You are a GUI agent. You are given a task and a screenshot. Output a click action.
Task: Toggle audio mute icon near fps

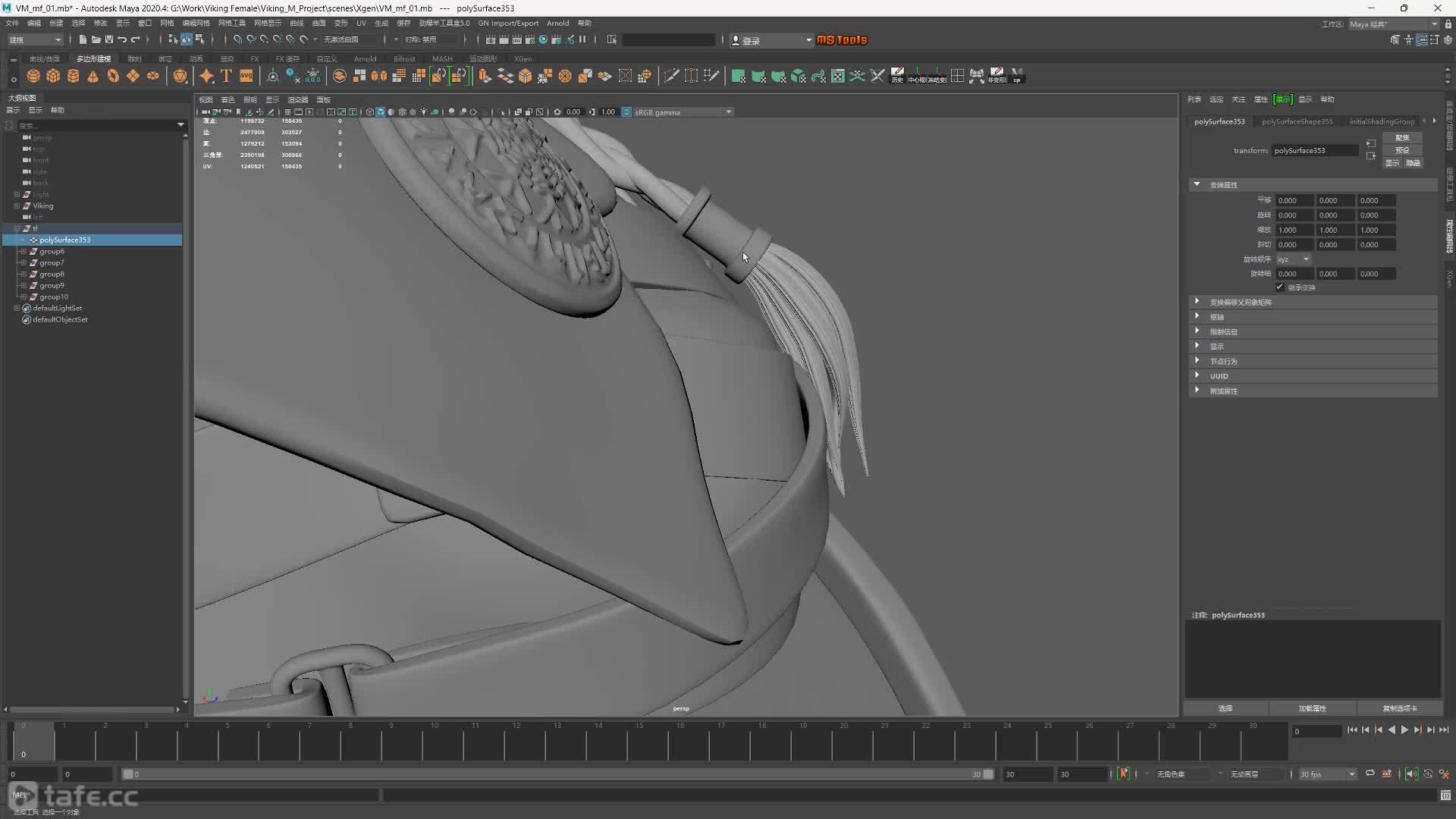coord(1410,773)
